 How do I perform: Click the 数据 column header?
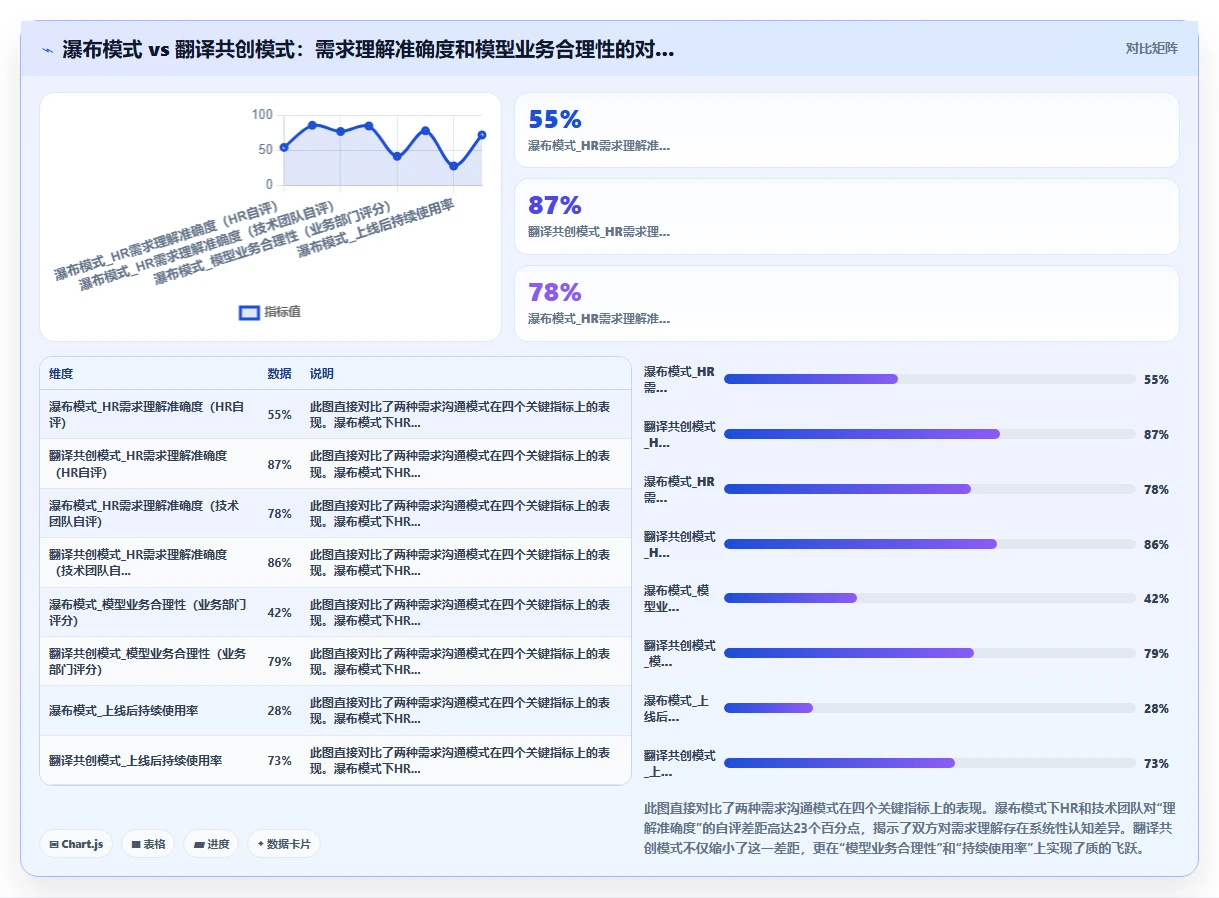(279, 374)
